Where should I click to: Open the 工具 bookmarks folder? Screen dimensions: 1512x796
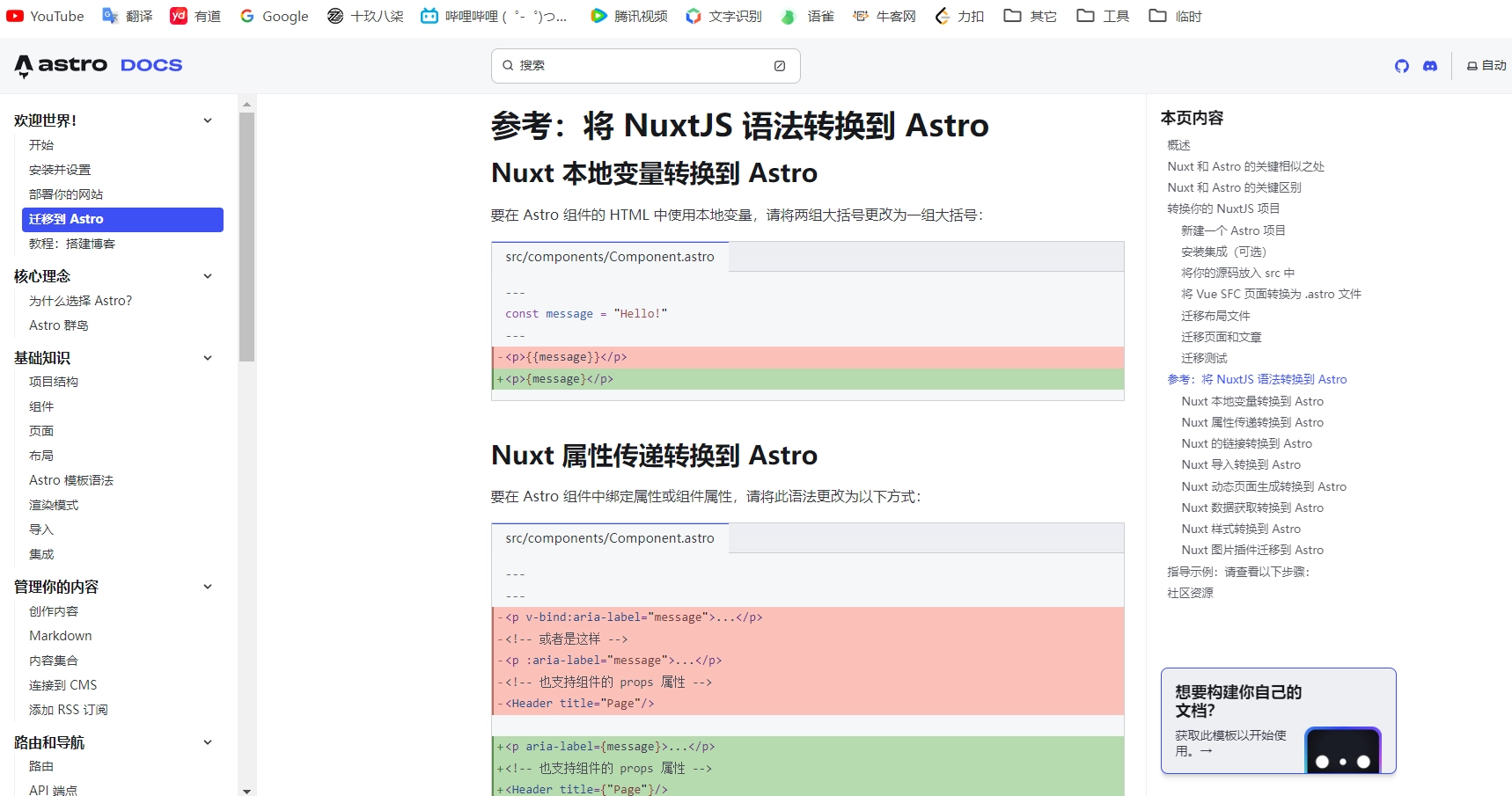pyautogui.click(x=1103, y=16)
